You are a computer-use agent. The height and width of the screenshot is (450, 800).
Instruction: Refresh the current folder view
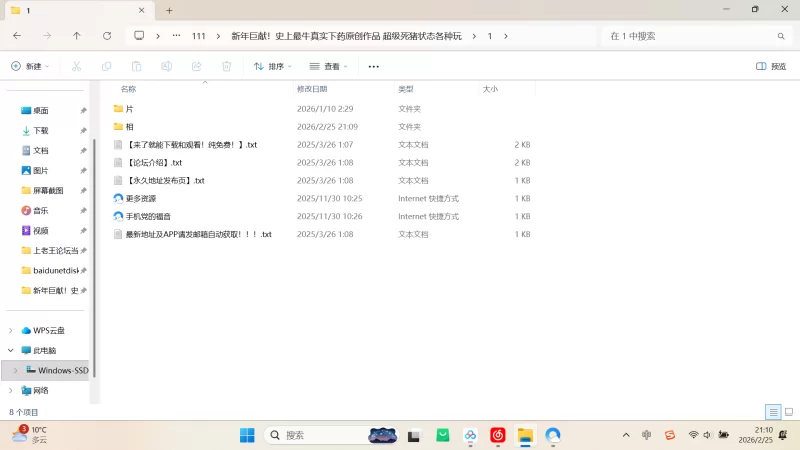click(107, 36)
